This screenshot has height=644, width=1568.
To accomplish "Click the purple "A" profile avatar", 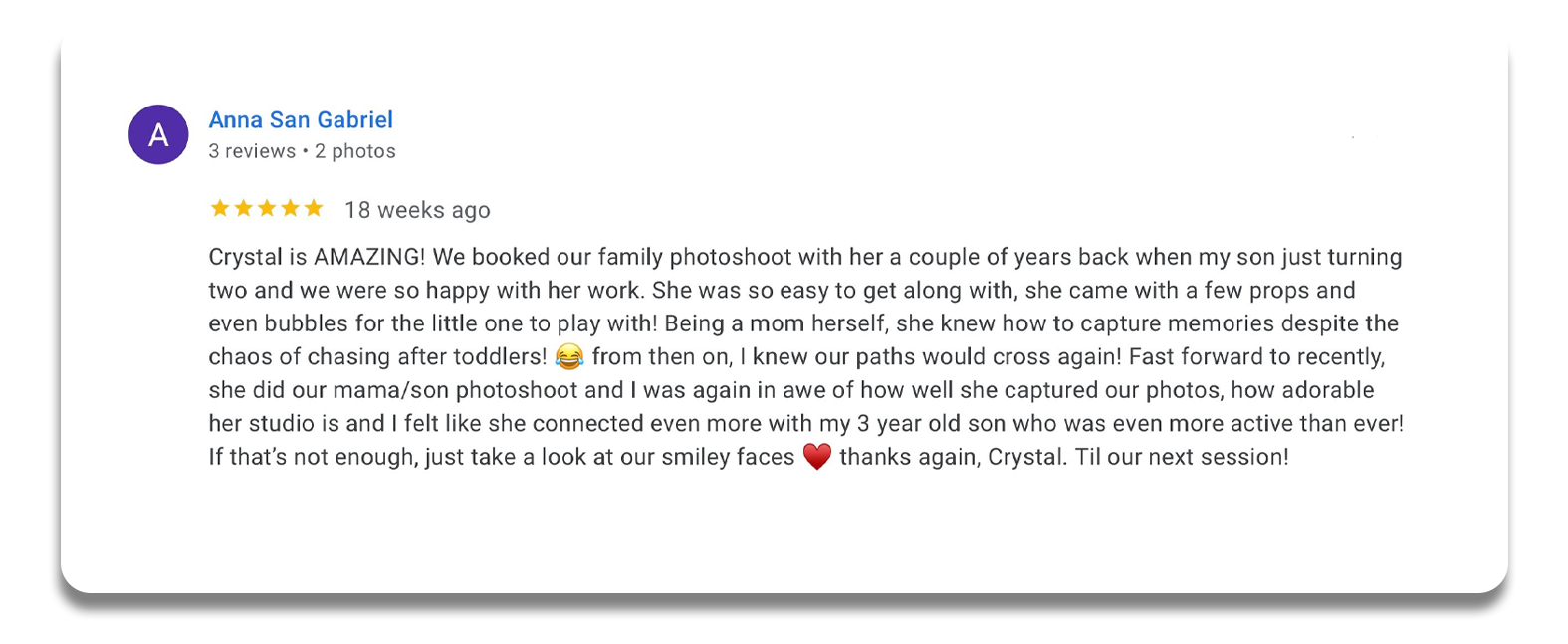I will (158, 134).
